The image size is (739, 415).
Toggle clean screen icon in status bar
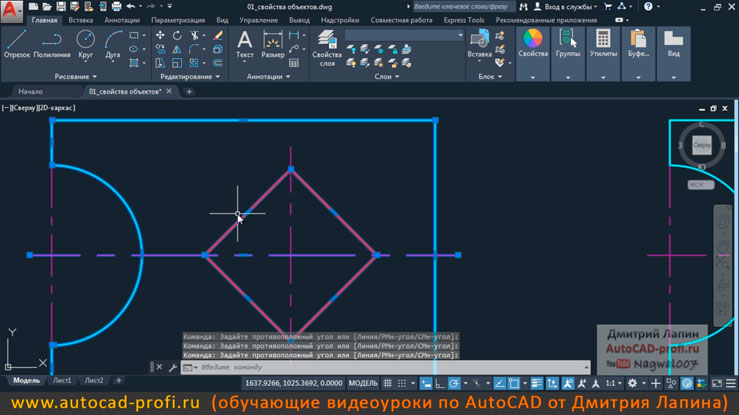click(x=717, y=383)
